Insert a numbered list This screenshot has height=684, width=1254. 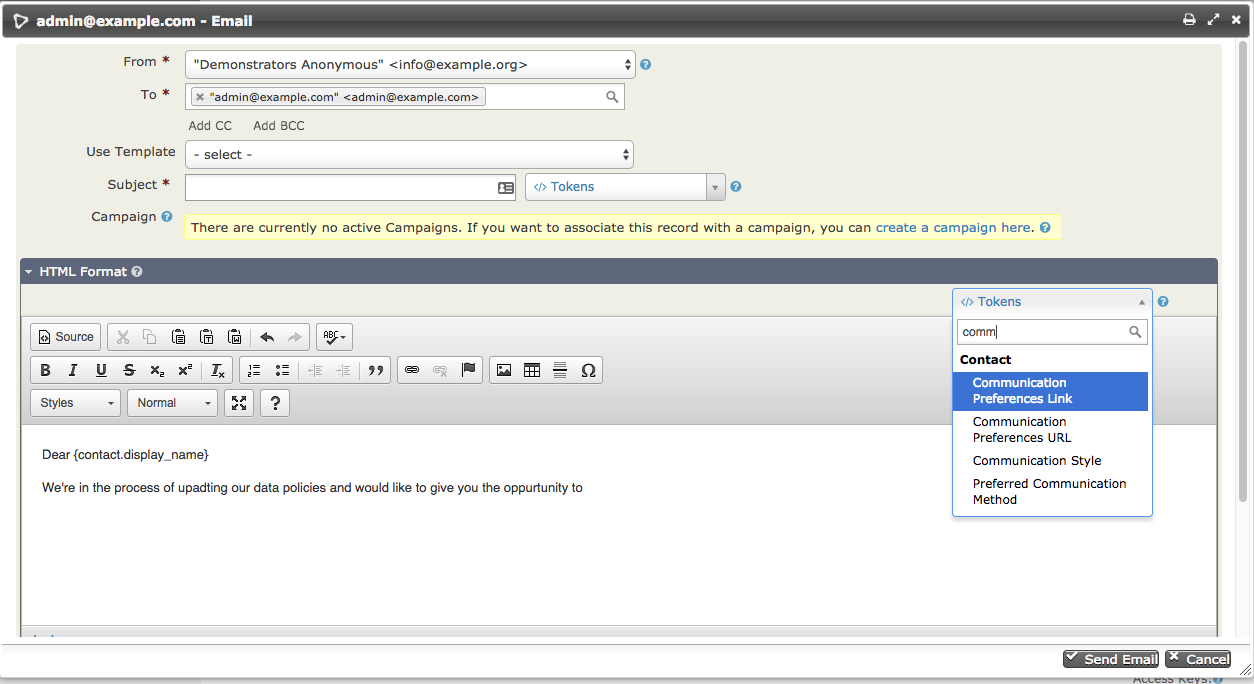click(254, 370)
